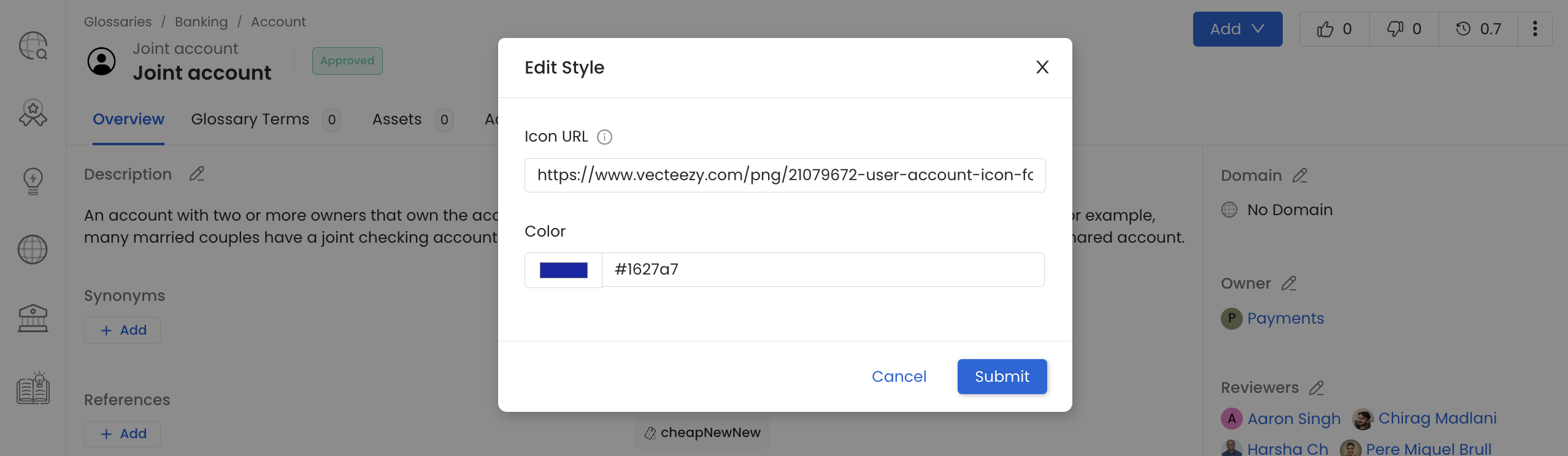Open the blue color swatch picker

pyautogui.click(x=563, y=270)
